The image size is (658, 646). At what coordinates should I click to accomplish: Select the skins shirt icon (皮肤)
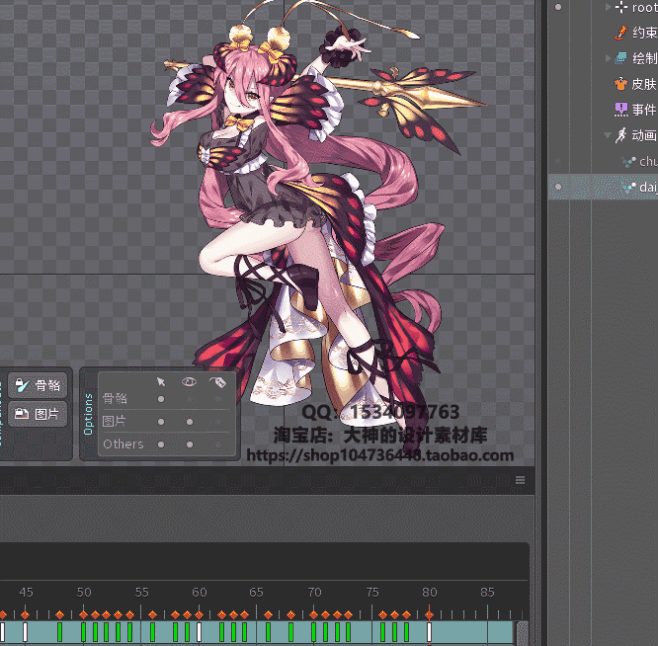[x=621, y=84]
